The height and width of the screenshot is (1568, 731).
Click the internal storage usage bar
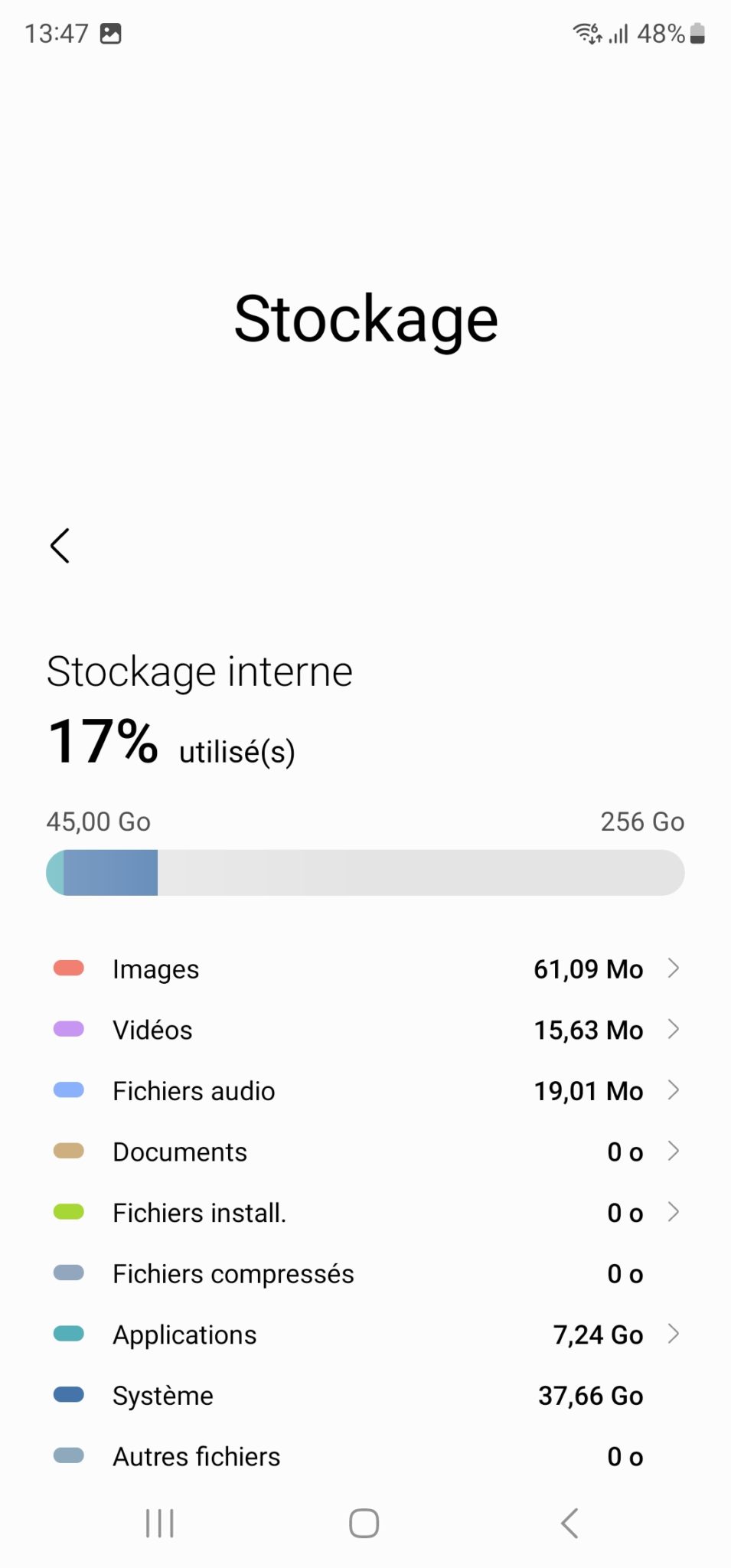pyautogui.click(x=365, y=873)
